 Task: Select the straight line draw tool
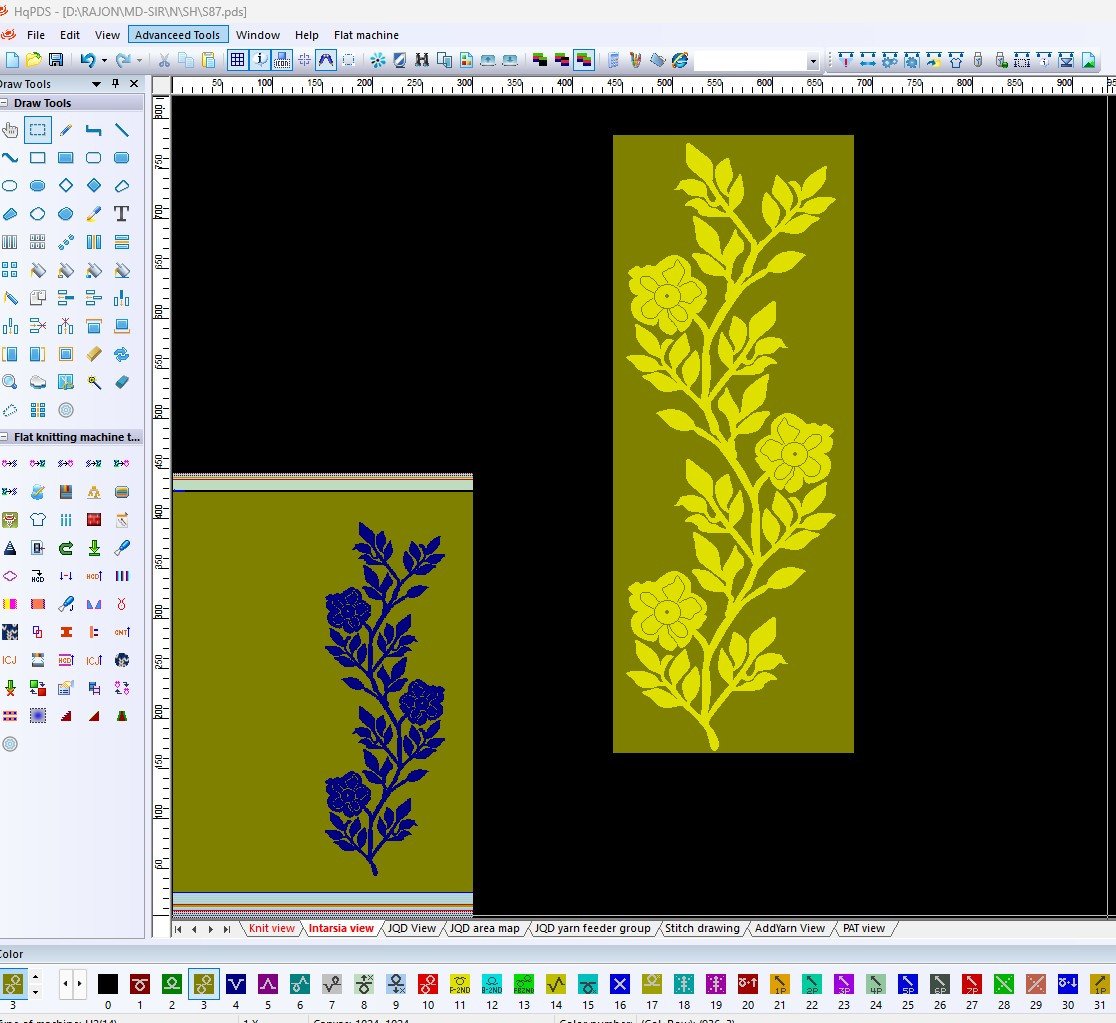point(121,130)
